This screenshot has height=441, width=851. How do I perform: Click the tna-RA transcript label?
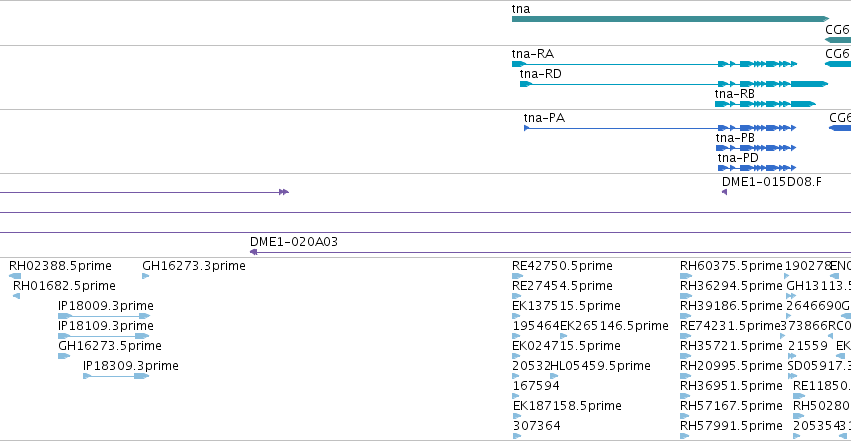pos(532,54)
